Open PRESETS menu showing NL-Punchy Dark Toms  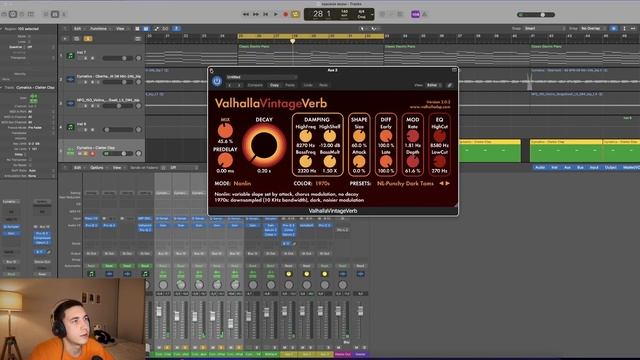click(405, 183)
